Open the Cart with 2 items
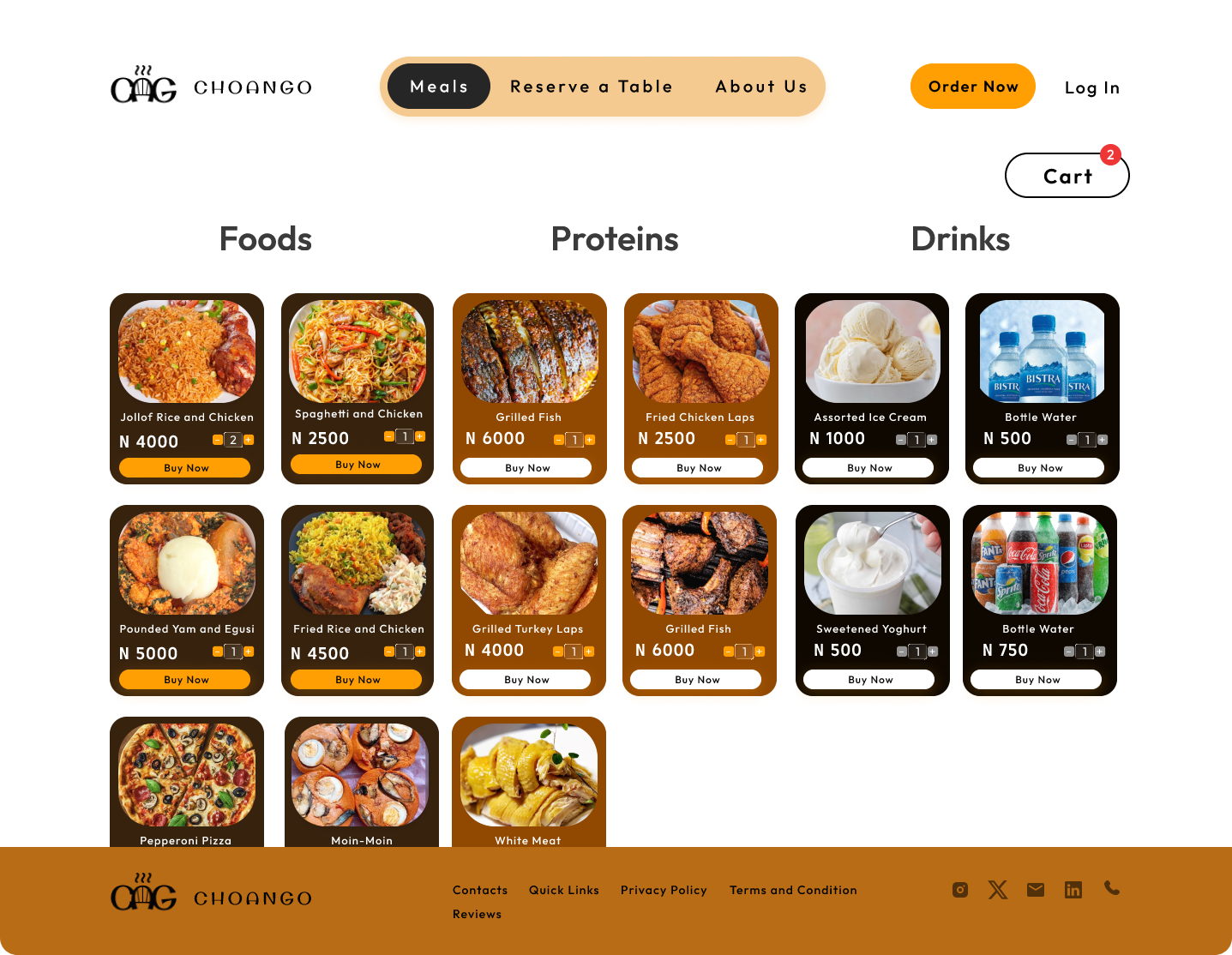Image resolution: width=1232 pixels, height=955 pixels. point(1067,176)
